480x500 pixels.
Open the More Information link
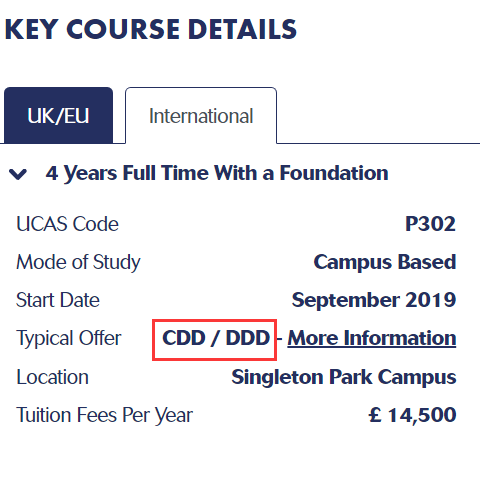tap(372, 338)
